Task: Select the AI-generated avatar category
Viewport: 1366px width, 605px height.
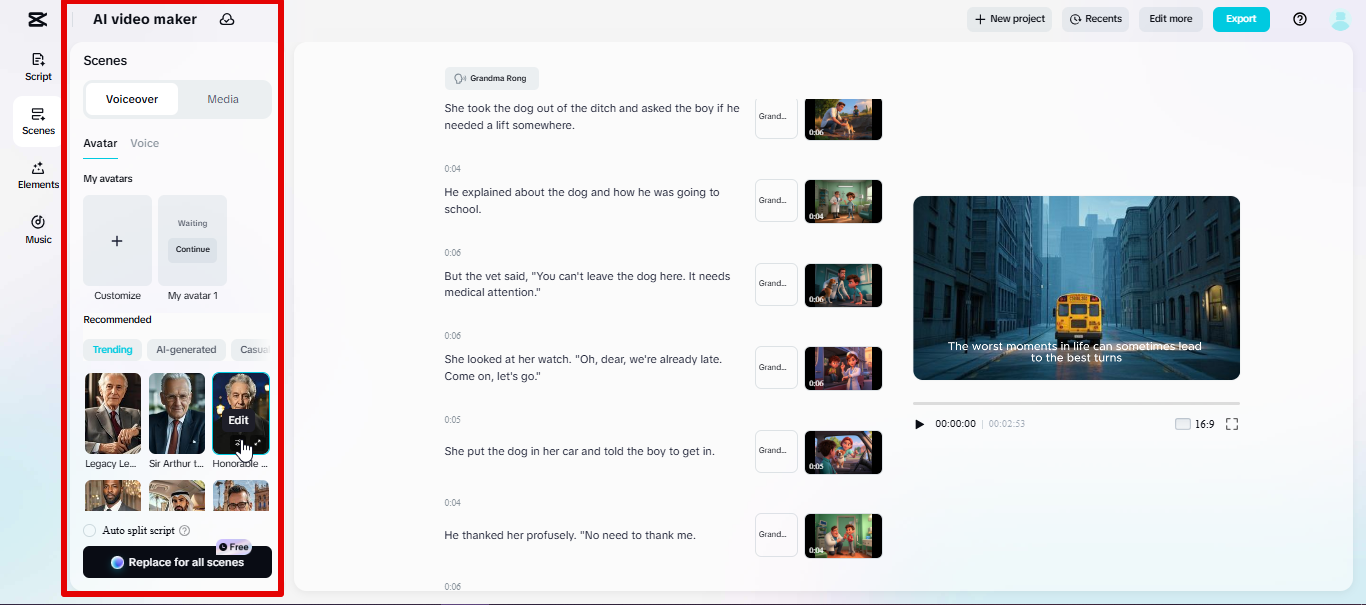Action: click(x=186, y=349)
